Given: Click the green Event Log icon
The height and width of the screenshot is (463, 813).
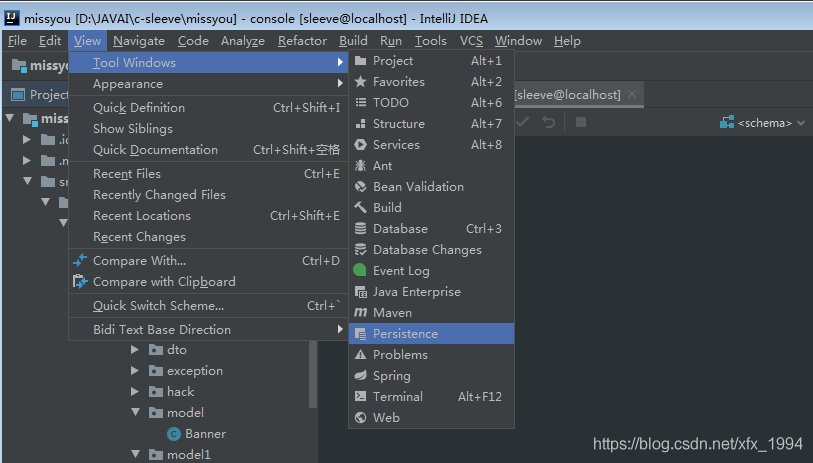Looking at the screenshot, I should tap(360, 270).
